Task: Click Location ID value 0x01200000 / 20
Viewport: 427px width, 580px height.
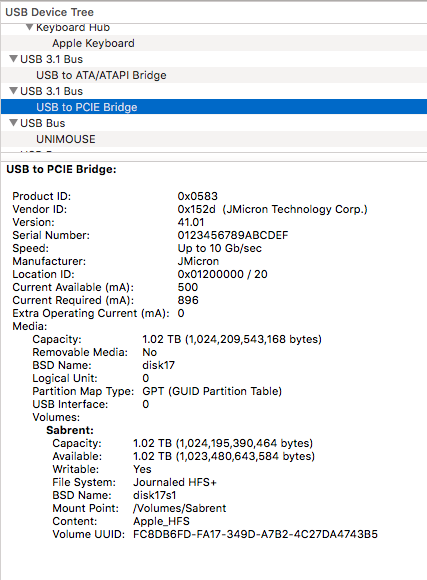Action: (x=222, y=274)
